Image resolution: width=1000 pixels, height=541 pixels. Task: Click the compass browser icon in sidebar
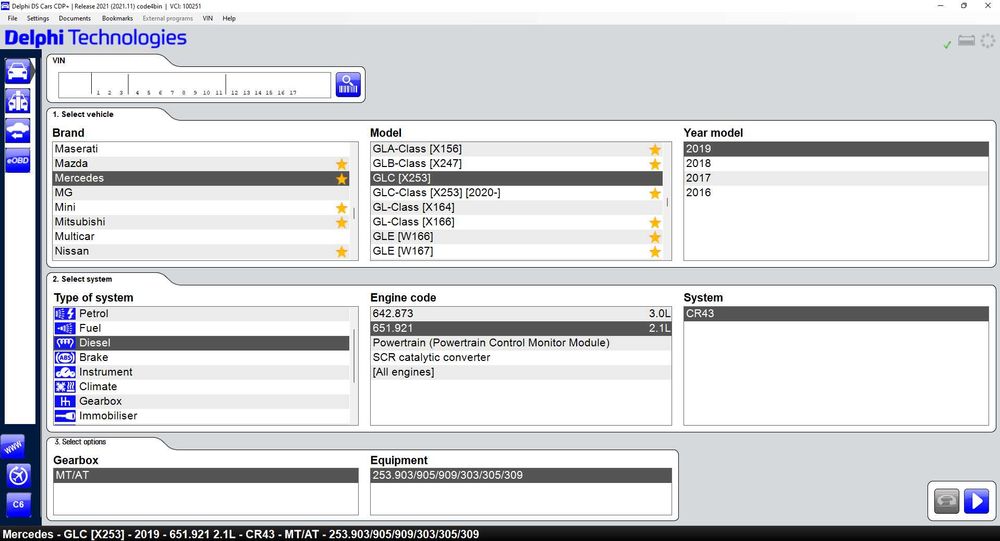coord(18,475)
